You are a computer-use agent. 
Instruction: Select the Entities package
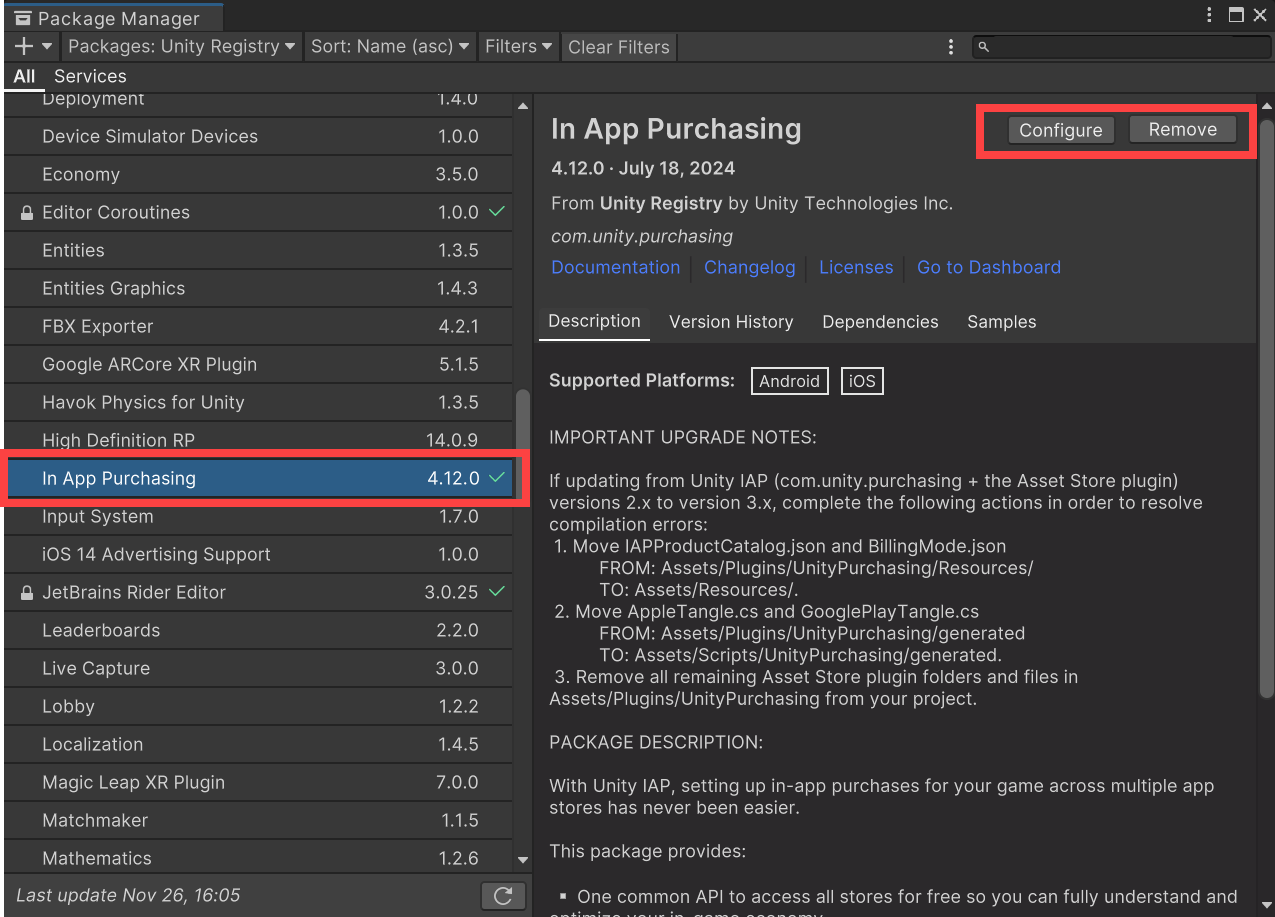tap(258, 251)
